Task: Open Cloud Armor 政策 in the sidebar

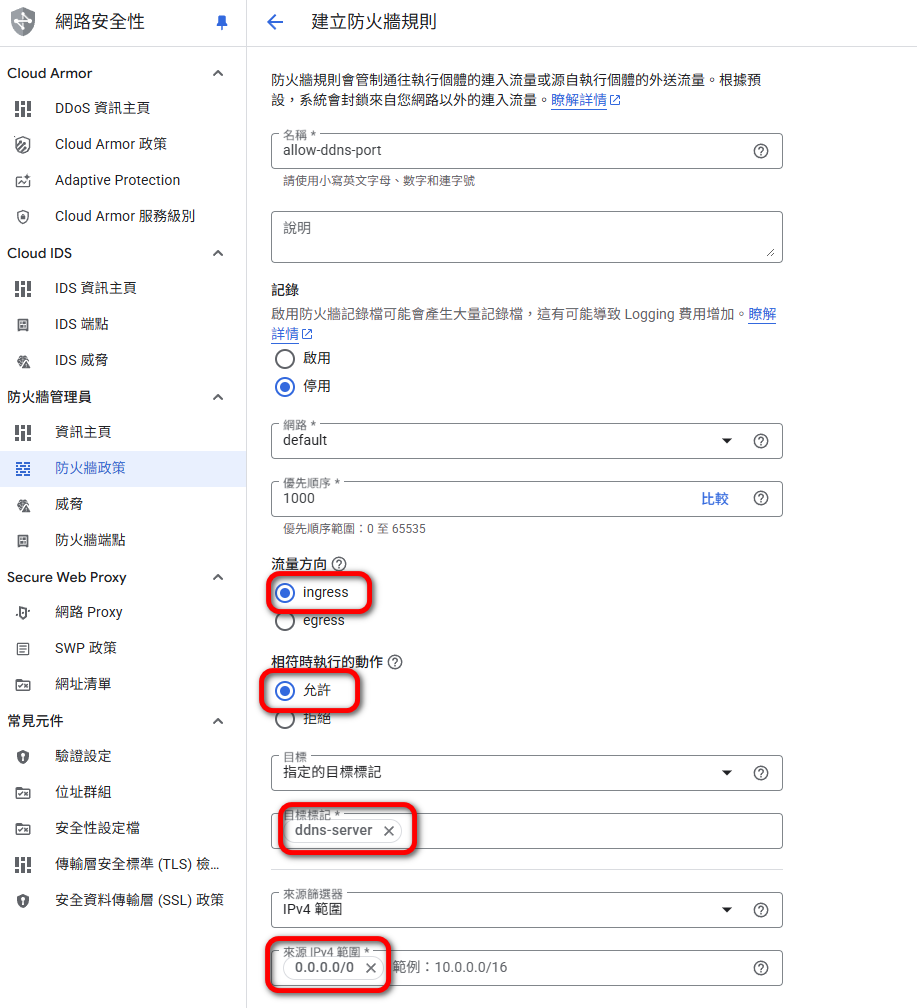Action: 110,144
